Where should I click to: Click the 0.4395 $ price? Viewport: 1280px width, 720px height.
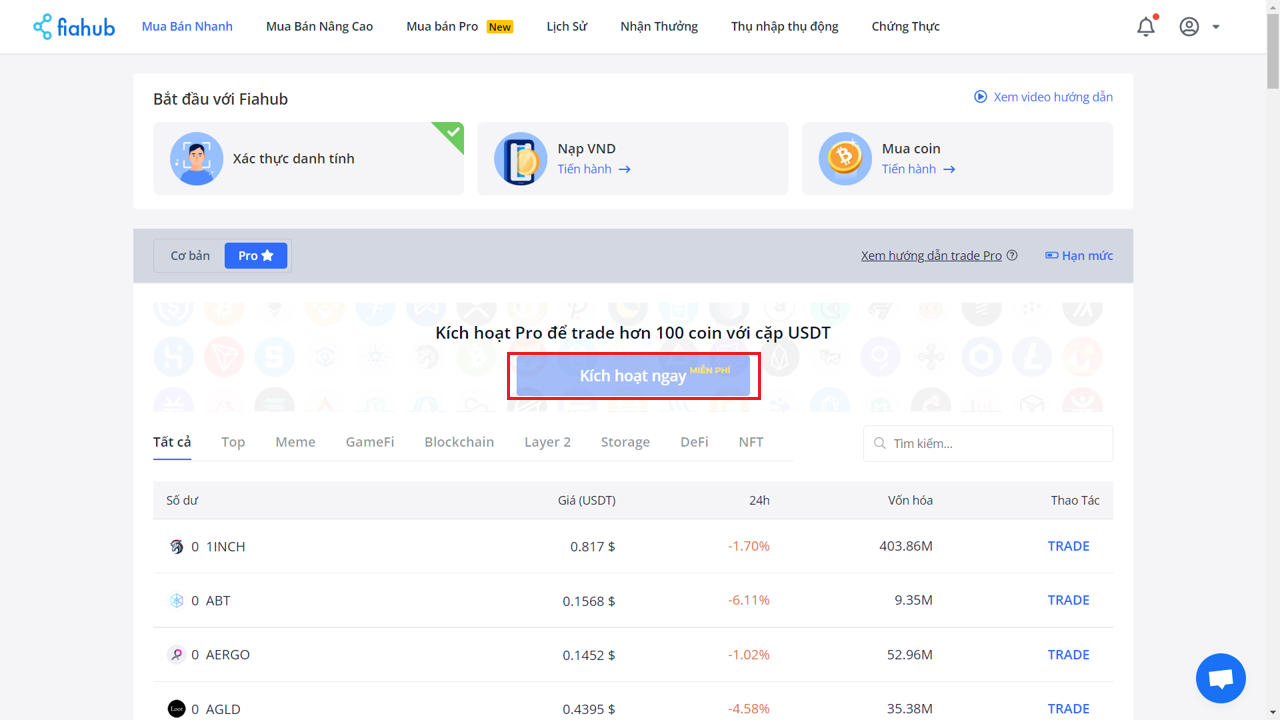click(589, 708)
